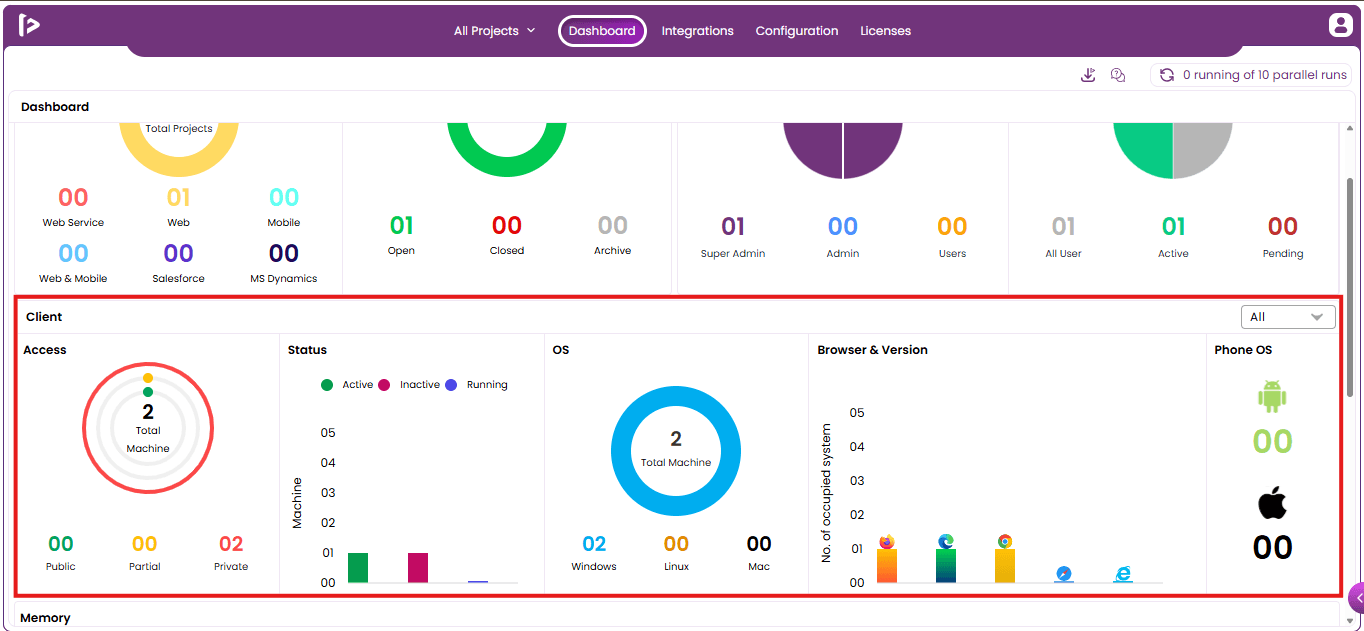
Task: Expand the Client filter 'All' dropdown
Action: [1288, 317]
